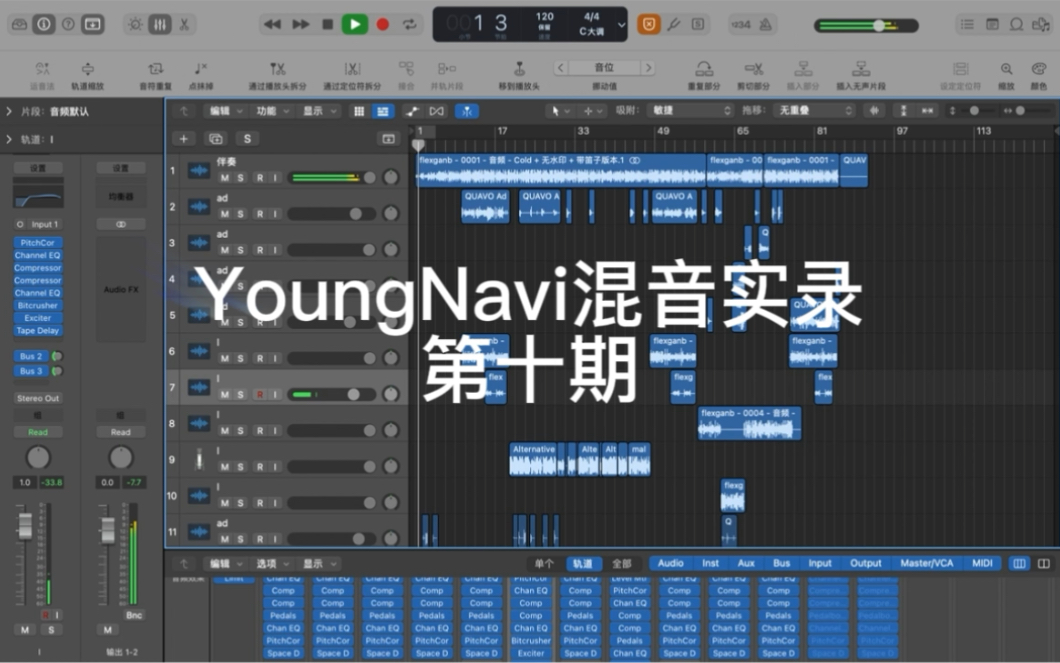The width and height of the screenshot is (1060, 663).
Task: Mute the 伴奏 track
Action: 224,178
